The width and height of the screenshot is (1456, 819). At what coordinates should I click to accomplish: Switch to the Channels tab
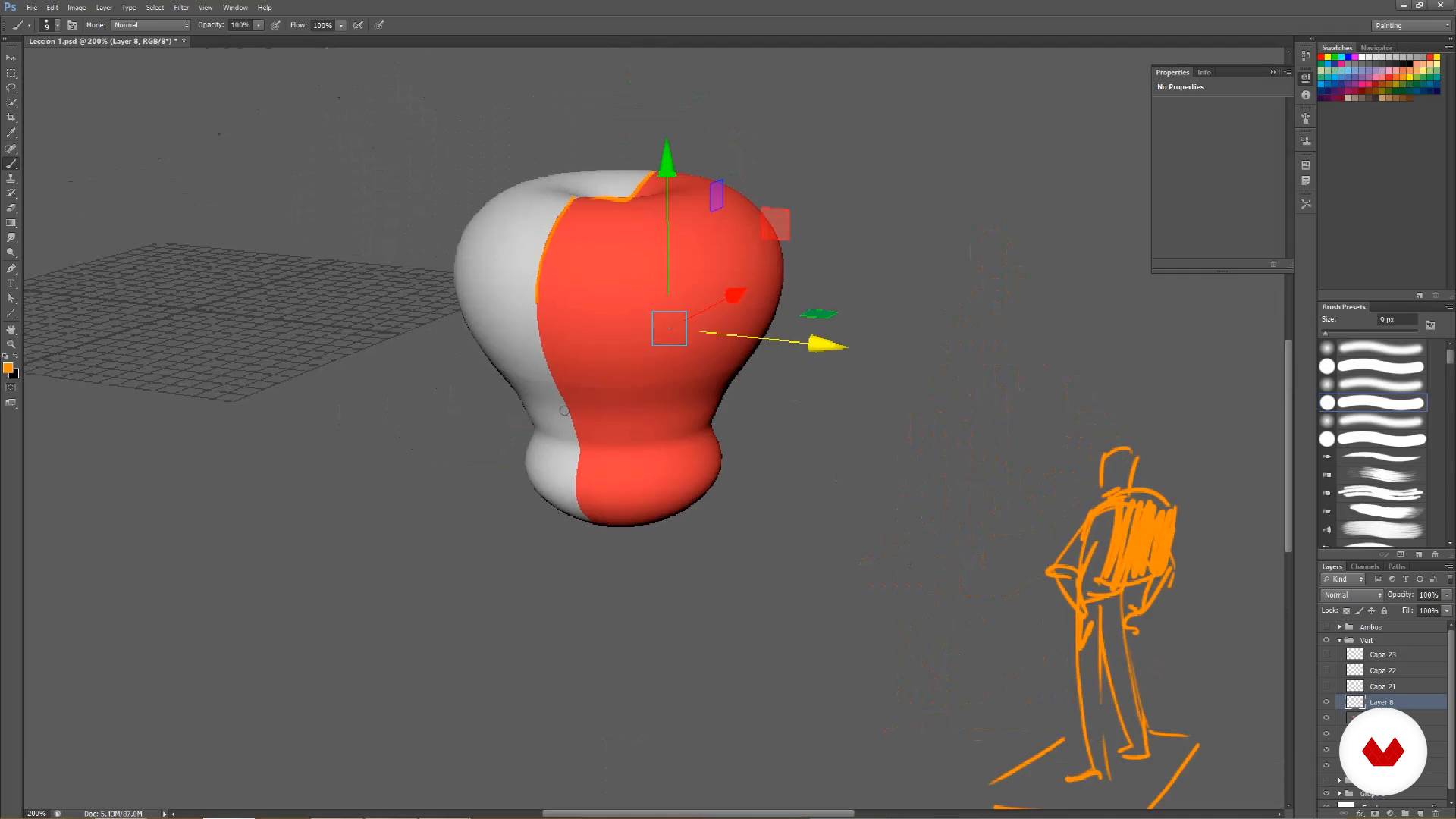[x=1364, y=566]
